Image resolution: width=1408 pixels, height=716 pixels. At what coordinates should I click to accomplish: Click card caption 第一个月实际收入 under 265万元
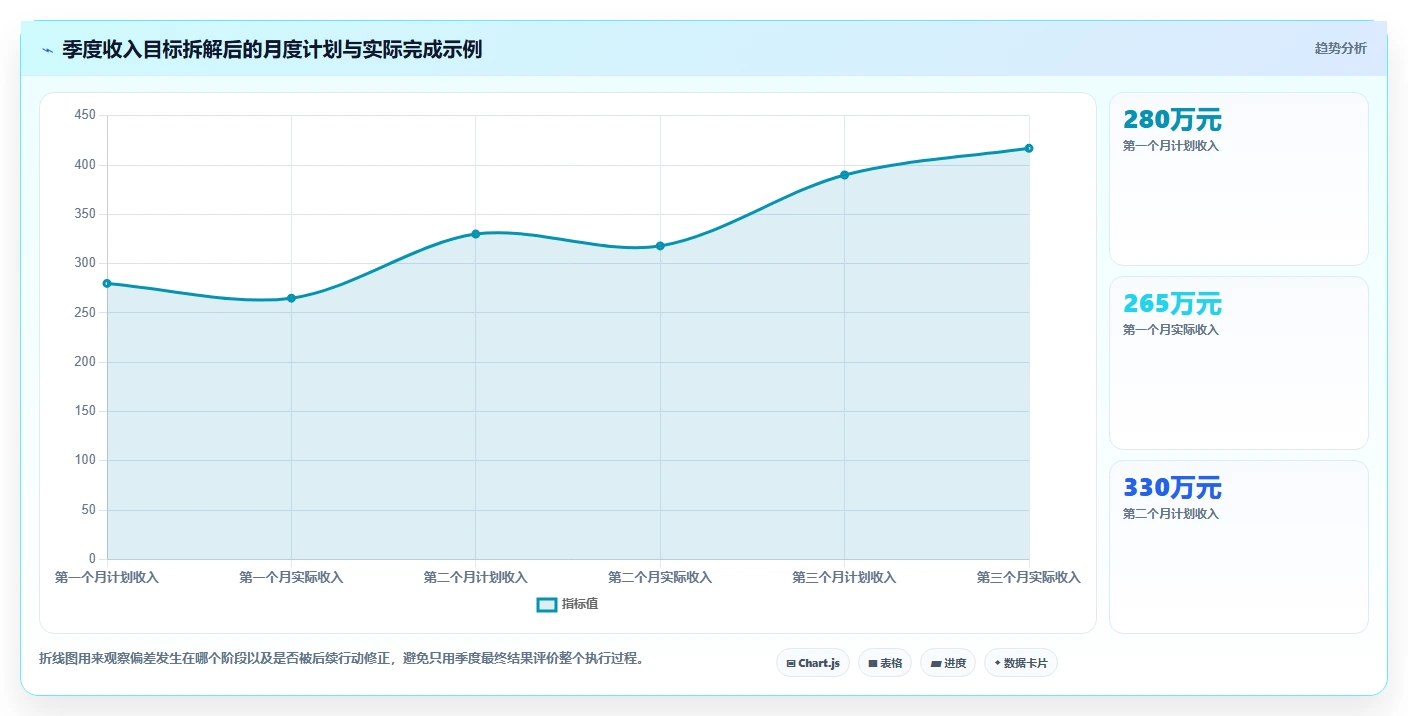(x=1171, y=330)
